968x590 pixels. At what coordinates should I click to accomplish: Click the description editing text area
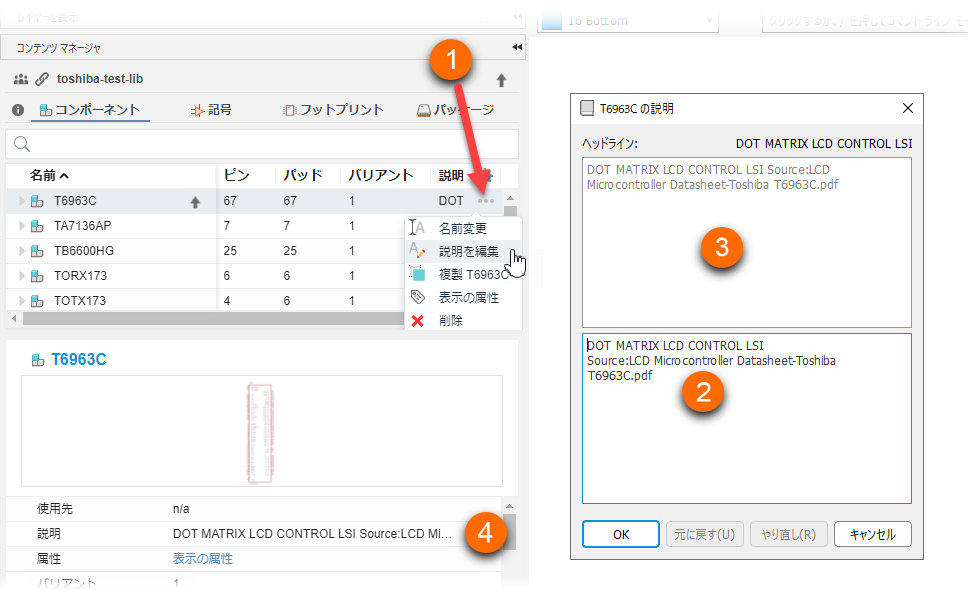[x=746, y=418]
